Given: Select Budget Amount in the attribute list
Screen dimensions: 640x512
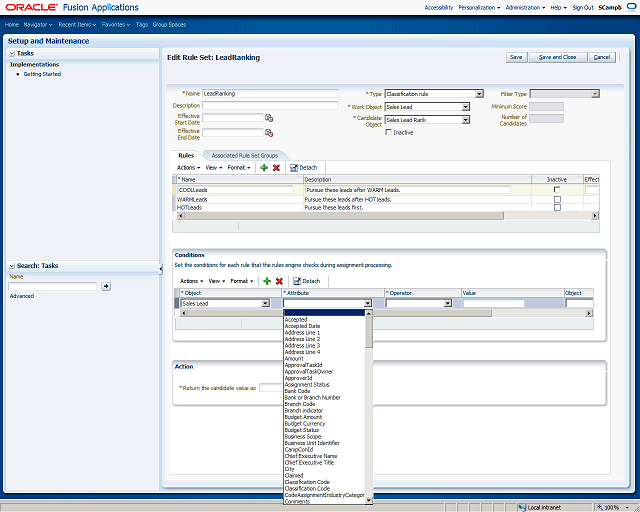Looking at the screenshot, I should [303, 417].
